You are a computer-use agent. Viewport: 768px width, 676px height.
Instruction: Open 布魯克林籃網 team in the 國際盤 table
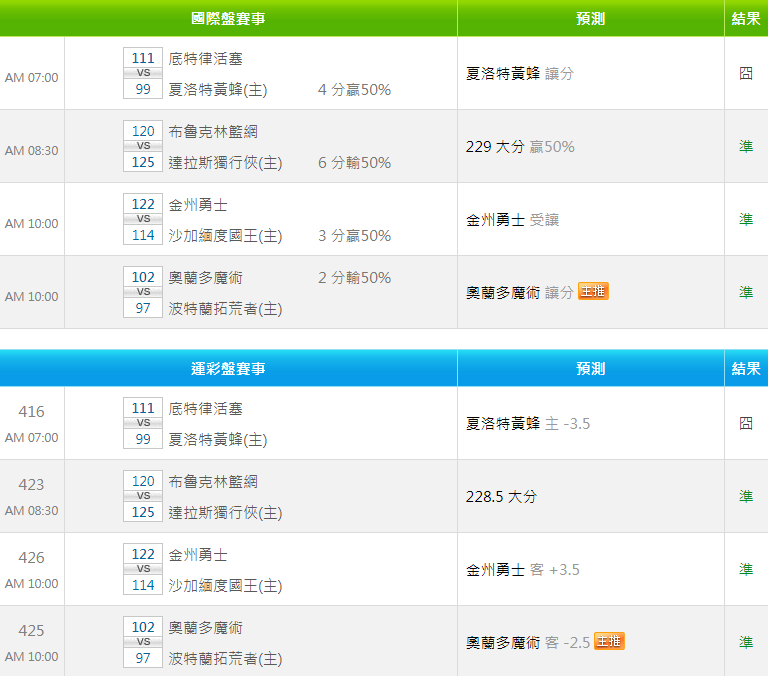click(213, 132)
